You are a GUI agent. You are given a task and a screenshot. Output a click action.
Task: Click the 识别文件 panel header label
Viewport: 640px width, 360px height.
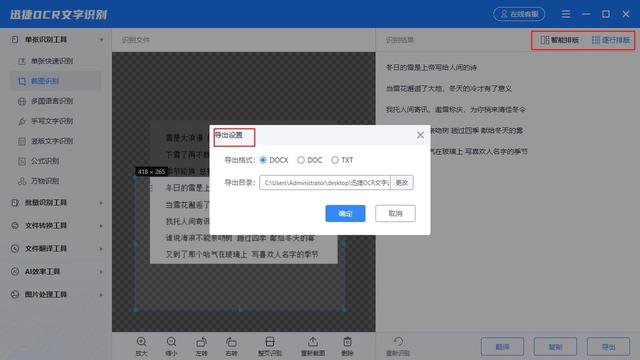click(136, 40)
